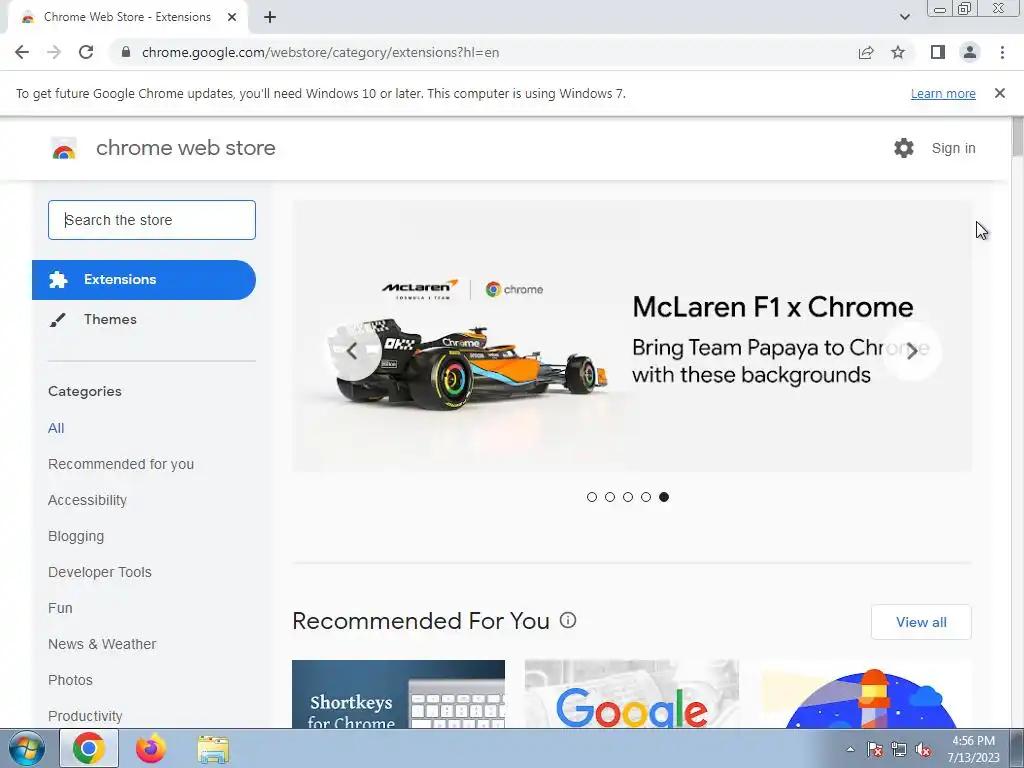Dismiss the Windows 7 update notice

(999, 93)
